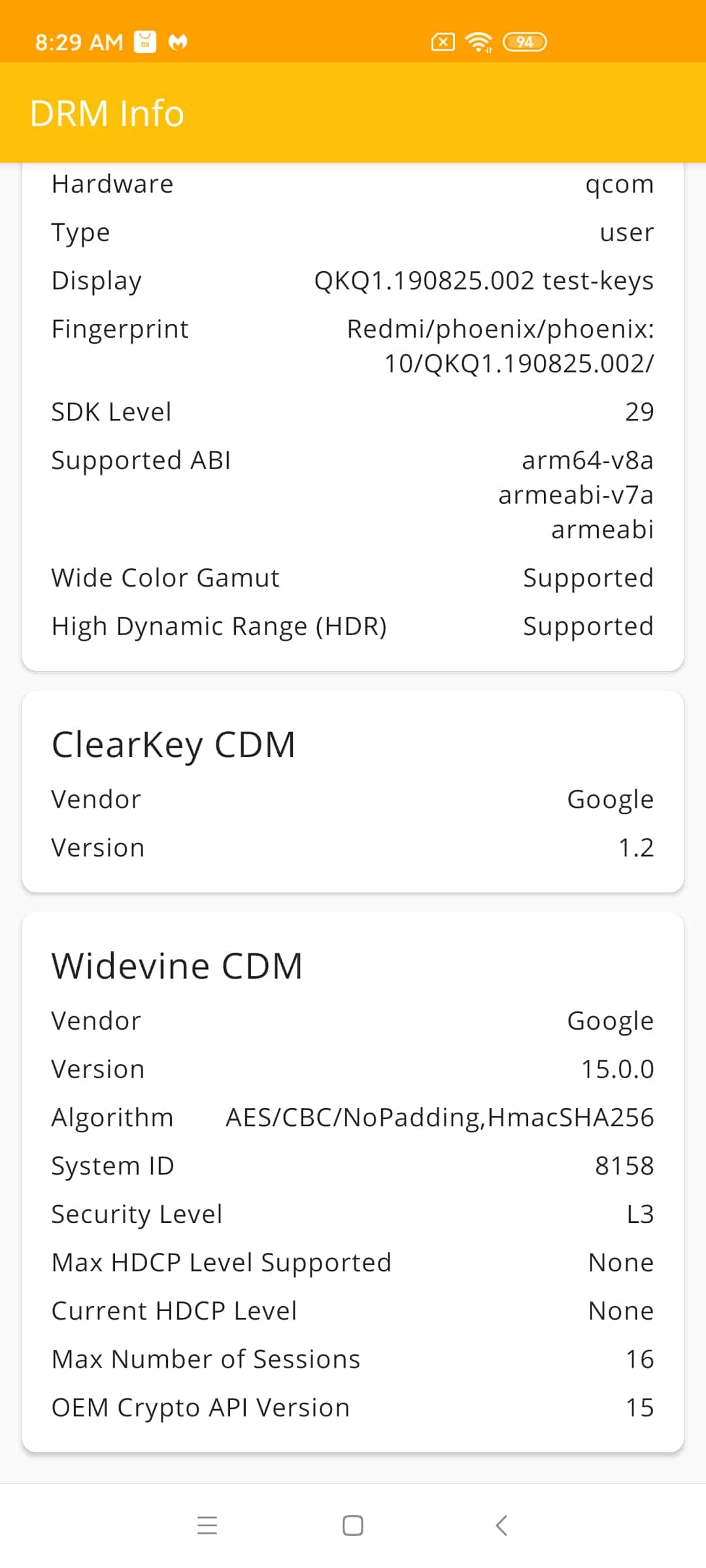Viewport: 706px width, 1568px height.
Task: Tap the Widevine Version 15.0.0 value
Action: coord(618,1069)
